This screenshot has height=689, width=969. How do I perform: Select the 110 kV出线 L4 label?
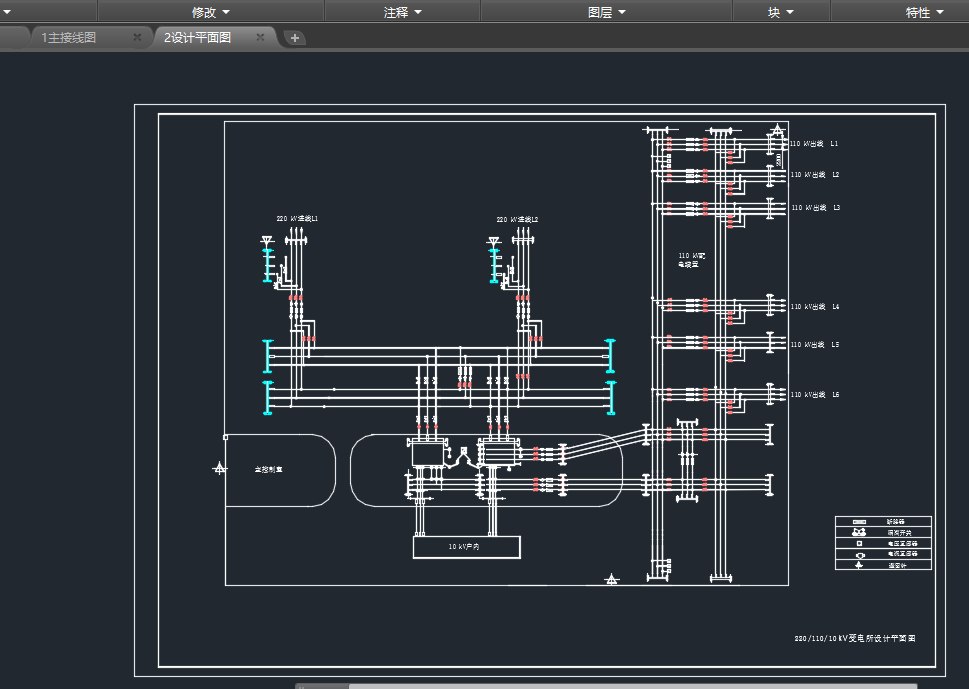coord(815,306)
